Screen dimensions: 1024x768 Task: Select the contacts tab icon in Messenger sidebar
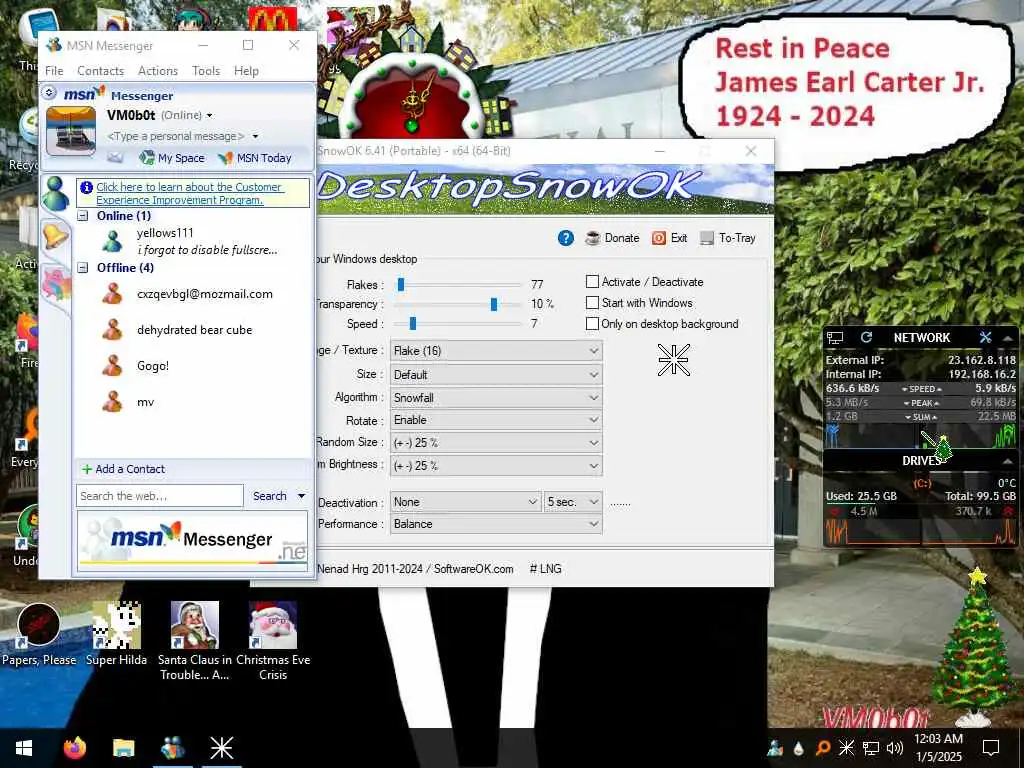[x=56, y=193]
